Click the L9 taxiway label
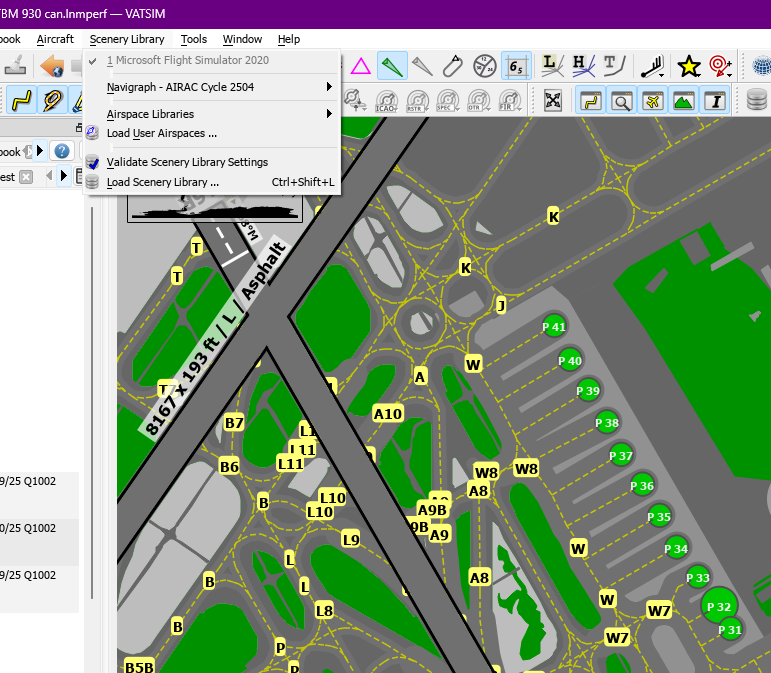The image size is (771, 673). click(x=351, y=540)
